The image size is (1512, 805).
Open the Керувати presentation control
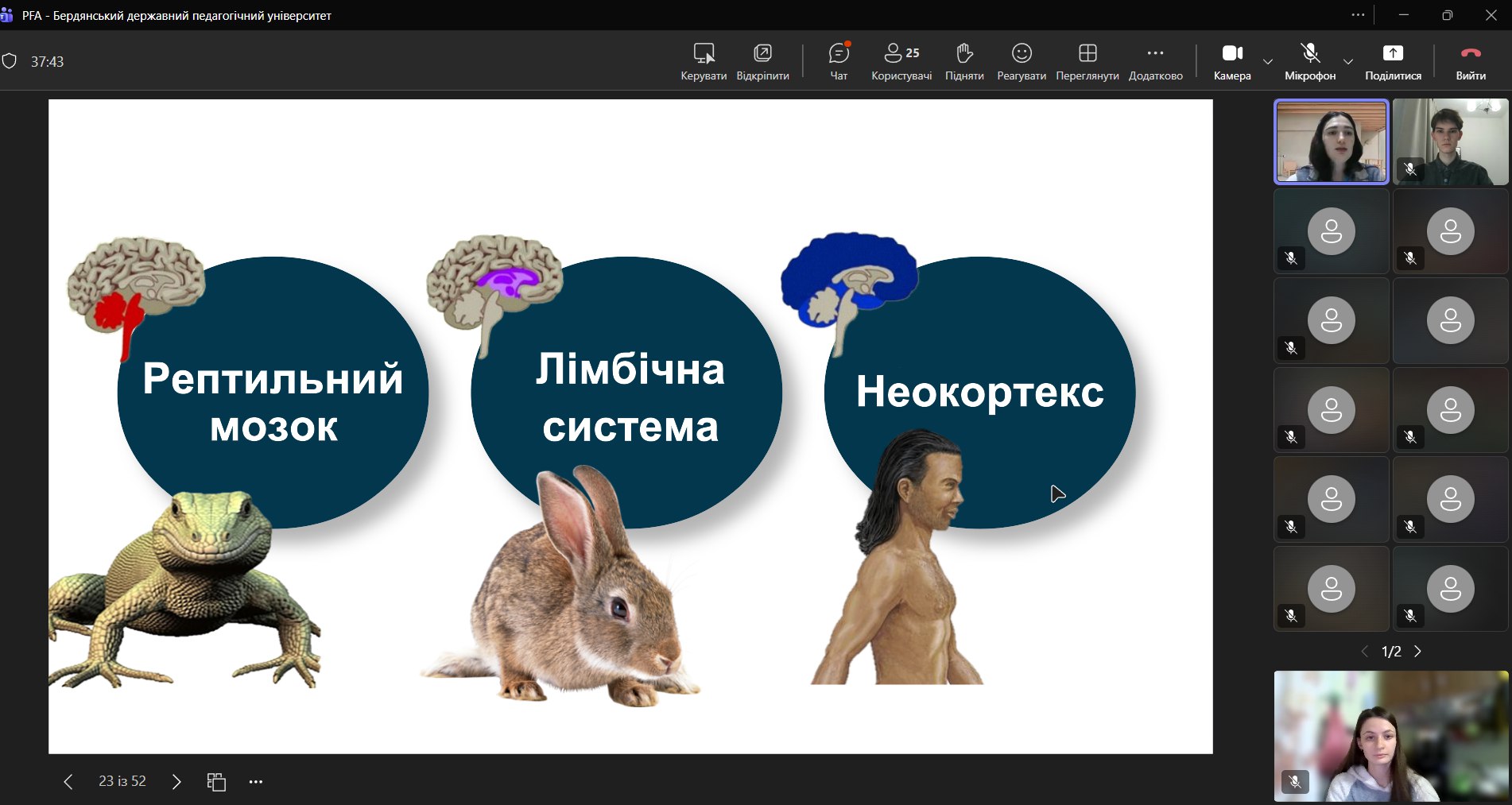click(x=704, y=61)
